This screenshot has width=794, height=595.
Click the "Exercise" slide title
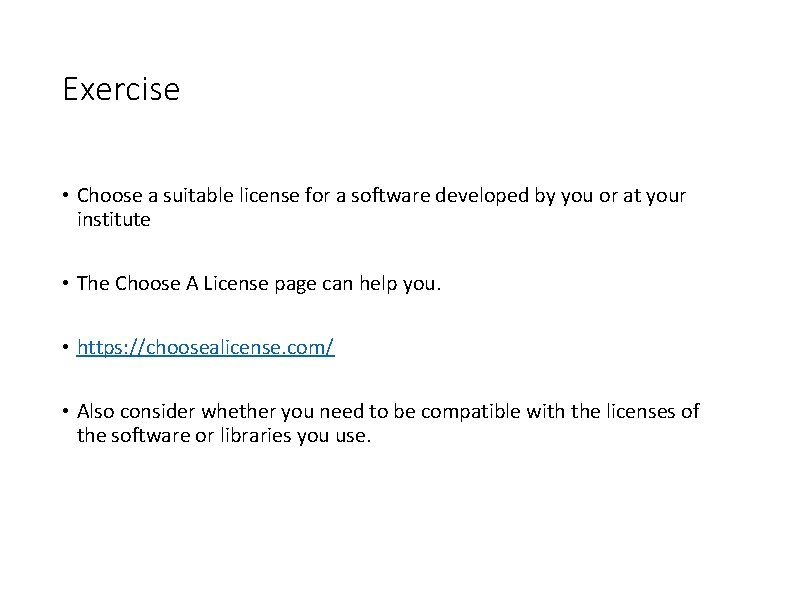point(121,89)
